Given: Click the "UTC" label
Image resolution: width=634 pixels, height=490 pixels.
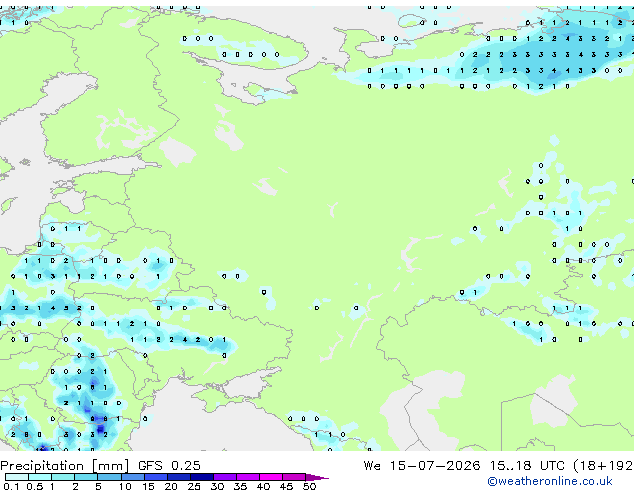Looking at the screenshot, I should (x=552, y=466).
